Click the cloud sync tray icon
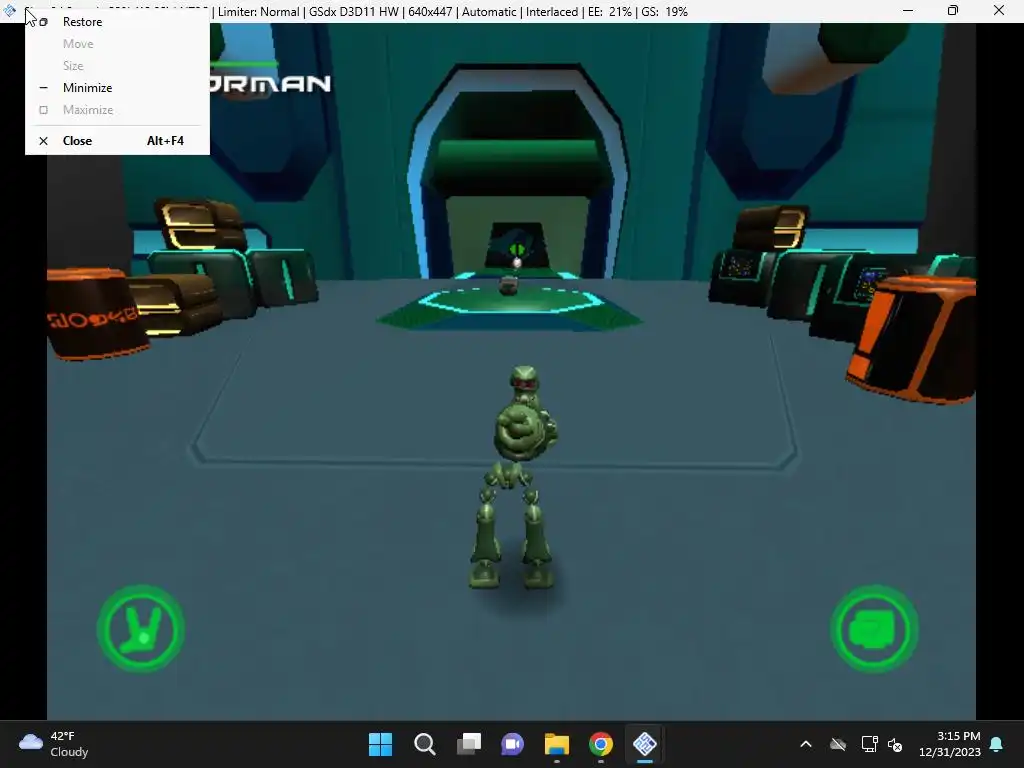 [838, 744]
